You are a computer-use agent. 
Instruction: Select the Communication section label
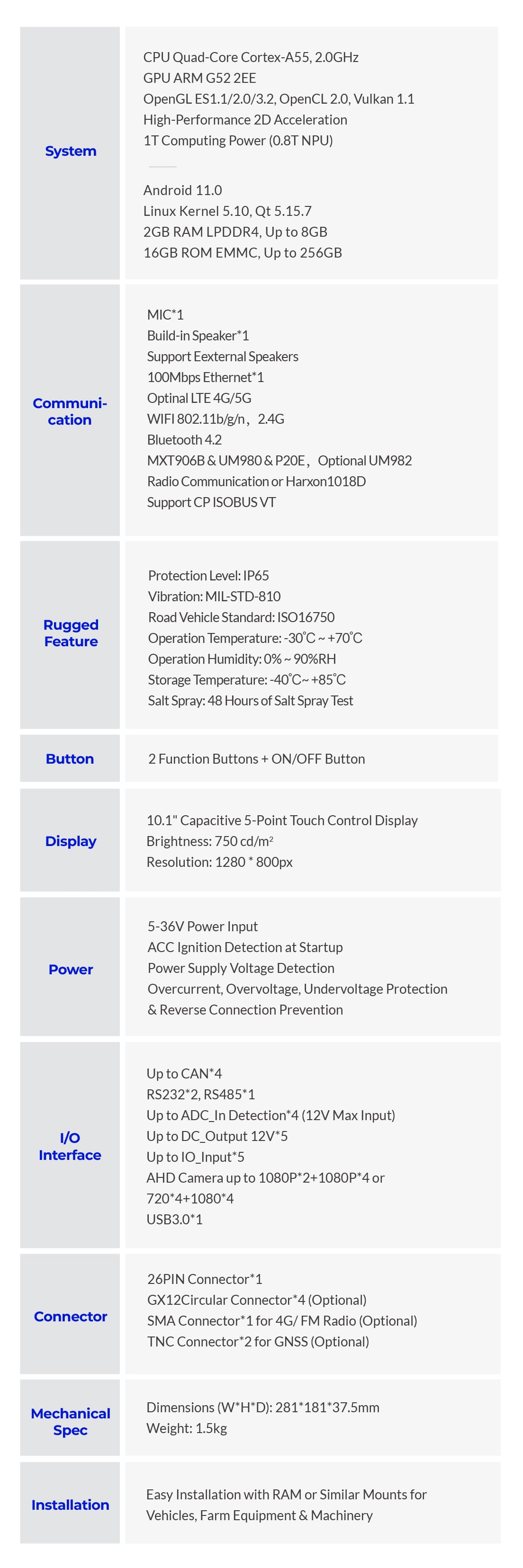coord(70,411)
